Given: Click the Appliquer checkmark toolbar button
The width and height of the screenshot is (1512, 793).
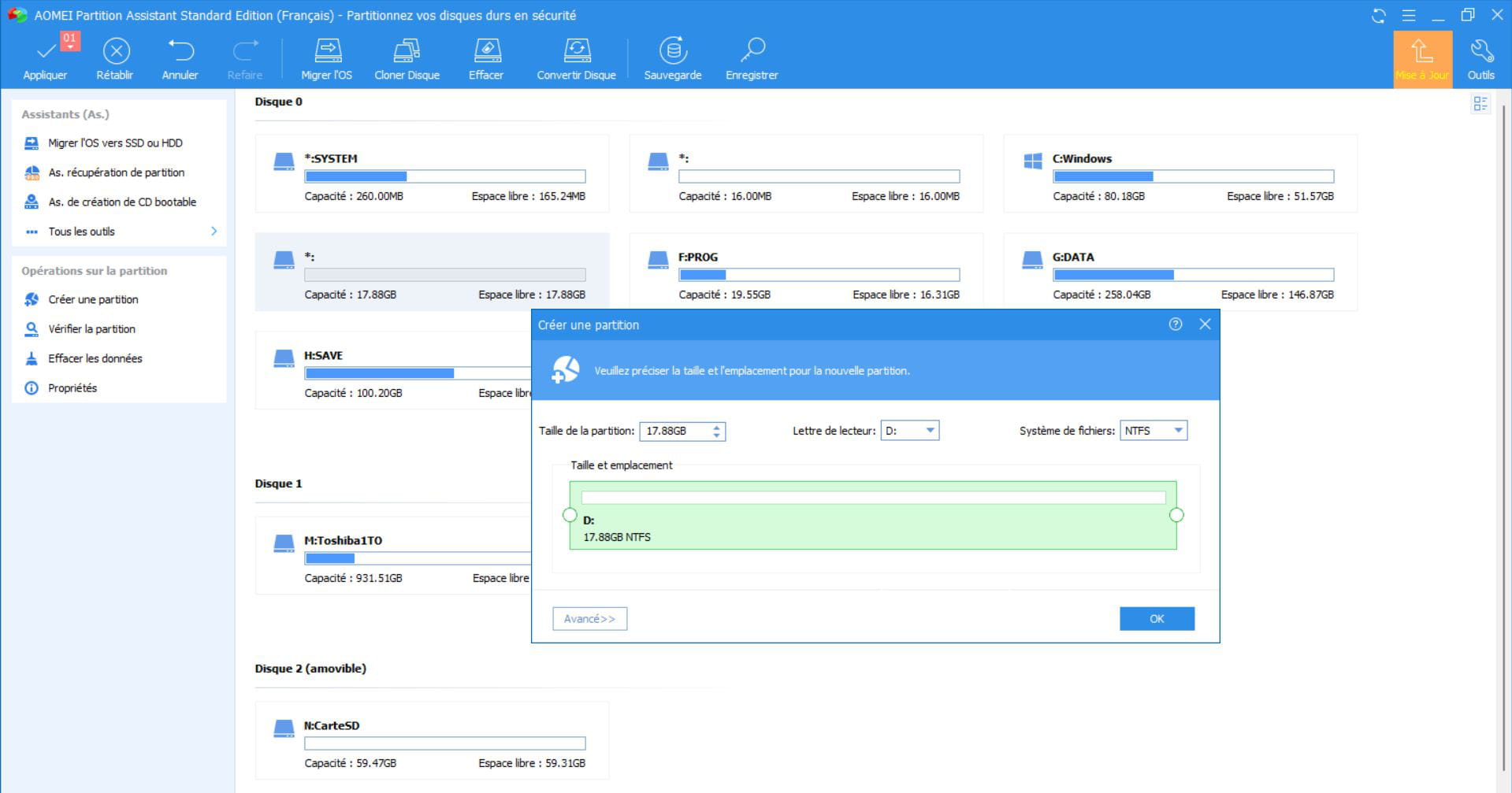Looking at the screenshot, I should click(45, 59).
